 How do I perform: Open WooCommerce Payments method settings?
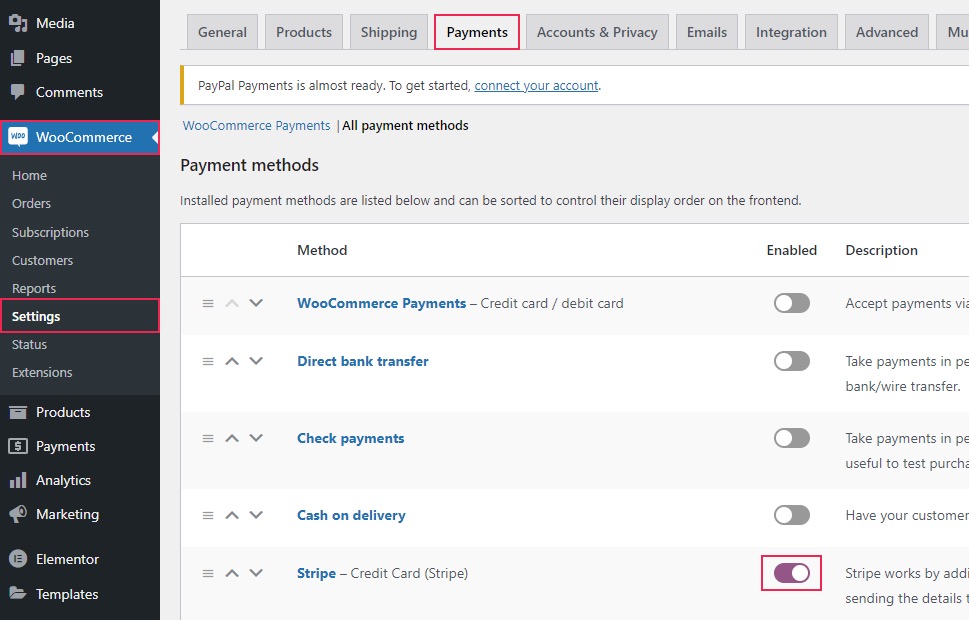(381, 304)
